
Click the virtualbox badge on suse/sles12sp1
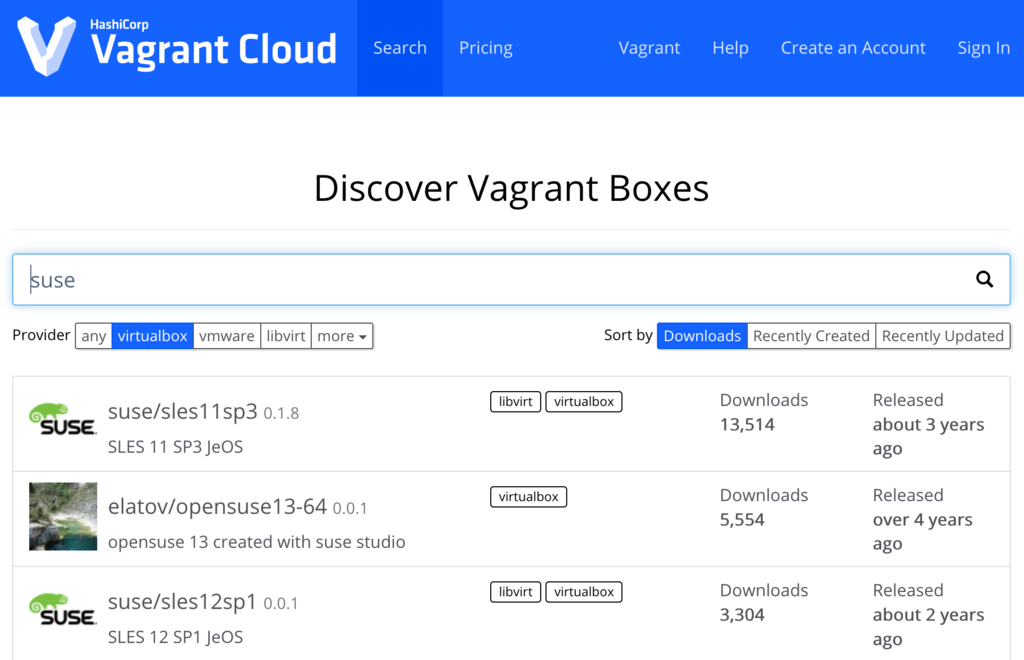tap(584, 591)
